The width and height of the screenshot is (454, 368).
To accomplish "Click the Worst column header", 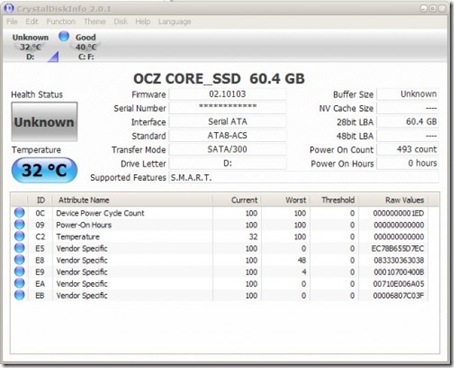I will click(x=285, y=200).
